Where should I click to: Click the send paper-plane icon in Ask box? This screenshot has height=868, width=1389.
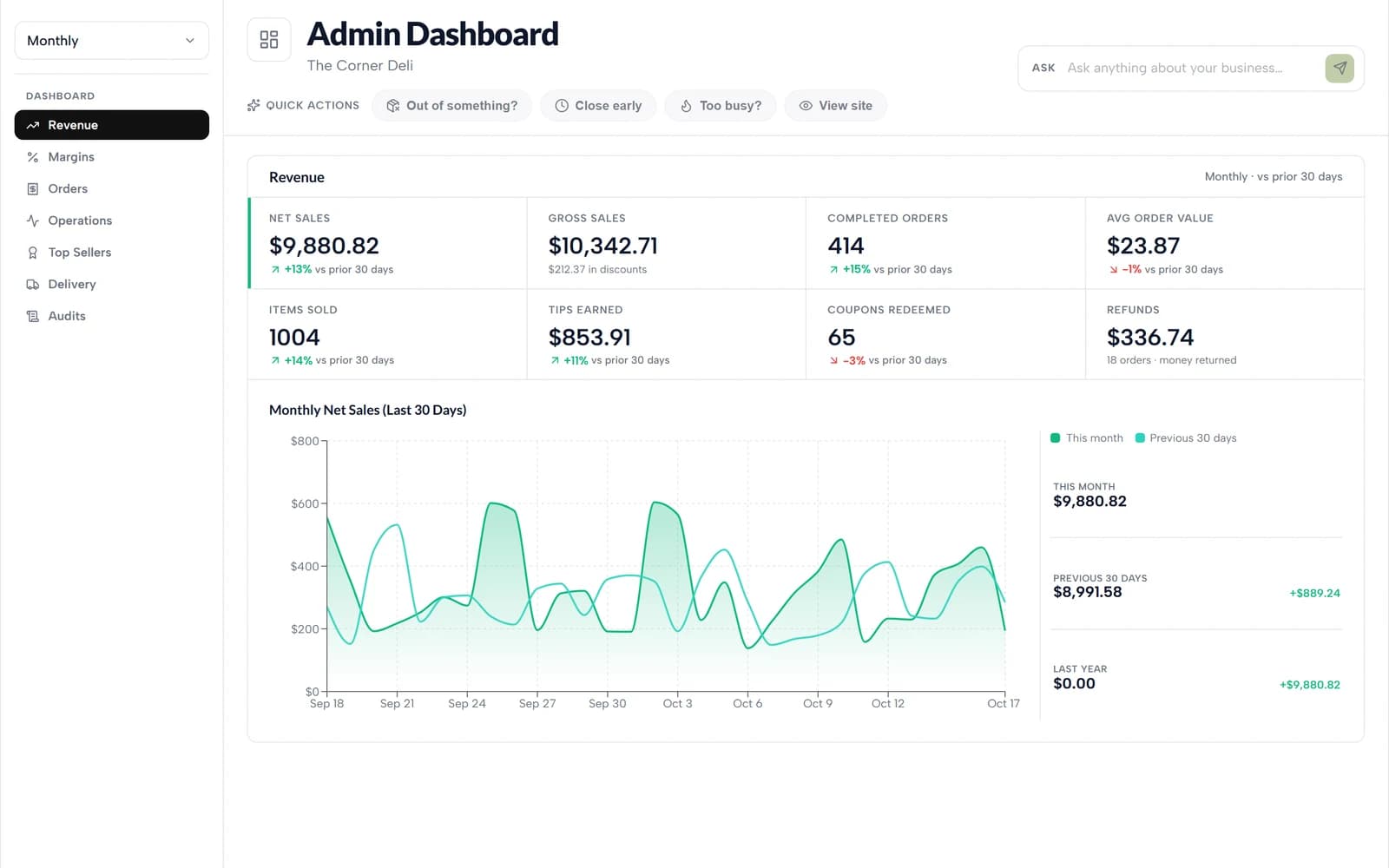coord(1340,68)
